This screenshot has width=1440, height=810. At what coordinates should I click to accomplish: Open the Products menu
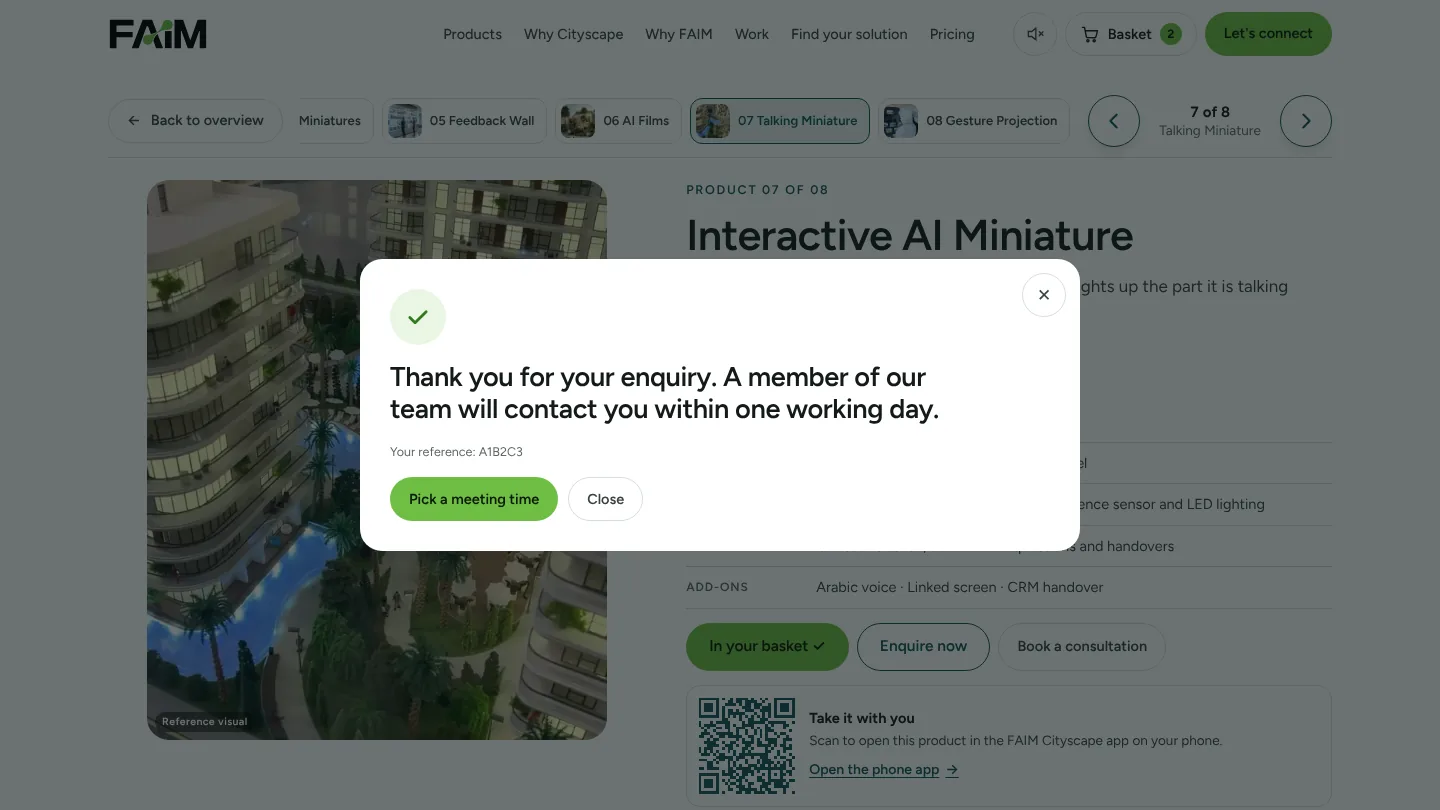472,34
